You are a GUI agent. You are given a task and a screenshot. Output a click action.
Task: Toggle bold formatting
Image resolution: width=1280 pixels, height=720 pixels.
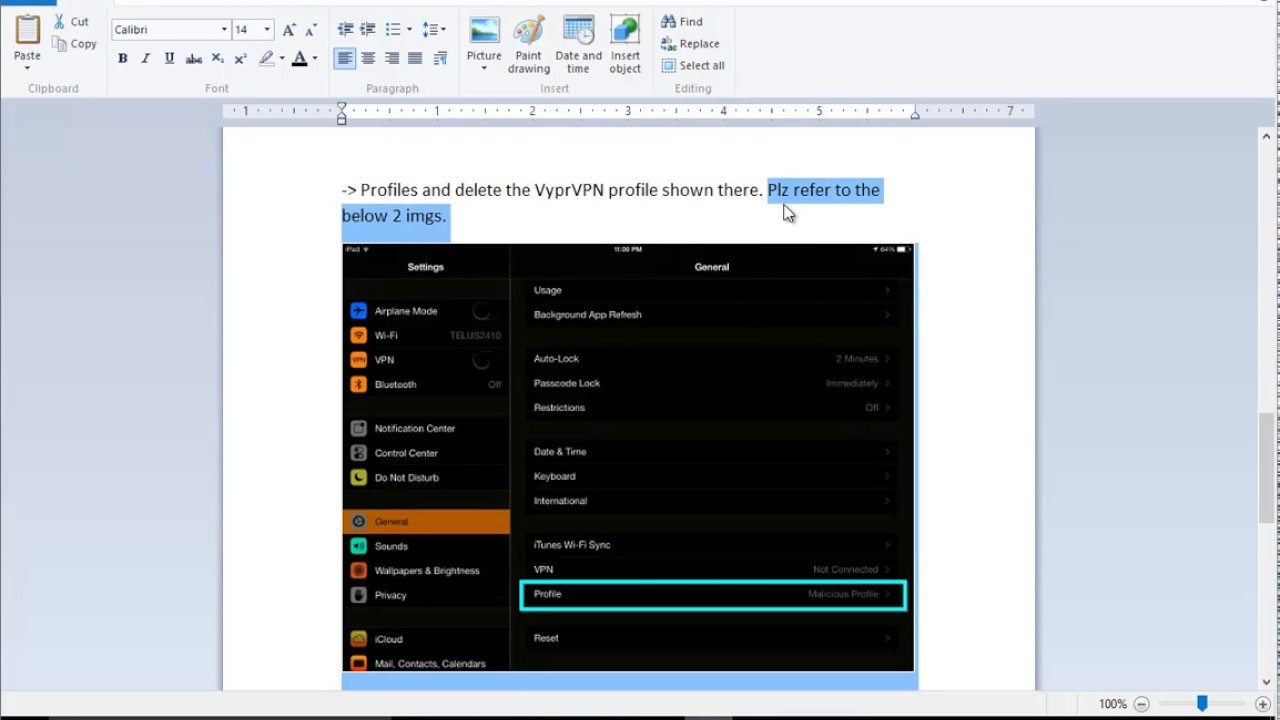[122, 59]
